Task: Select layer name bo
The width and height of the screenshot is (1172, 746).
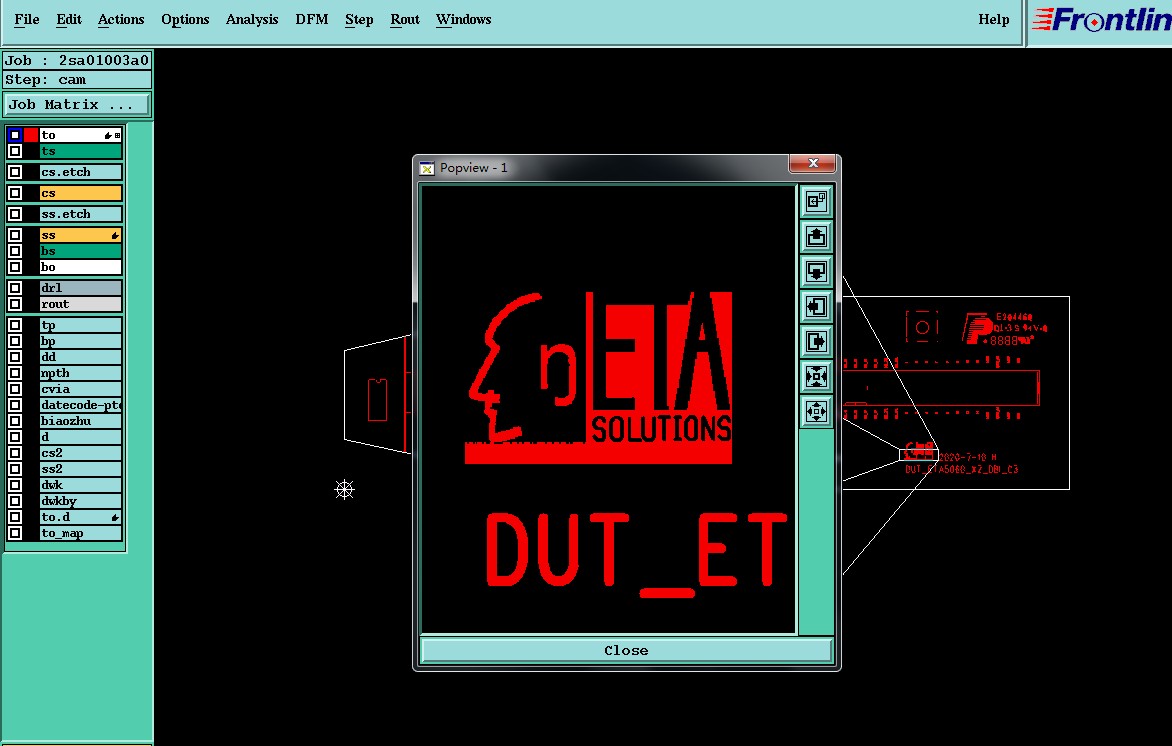Action: 81,267
